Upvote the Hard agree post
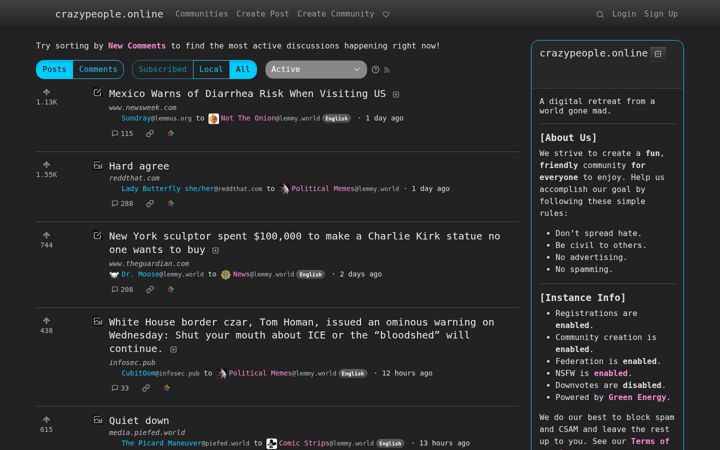Screen dimensions: 720x450 coord(46,165)
